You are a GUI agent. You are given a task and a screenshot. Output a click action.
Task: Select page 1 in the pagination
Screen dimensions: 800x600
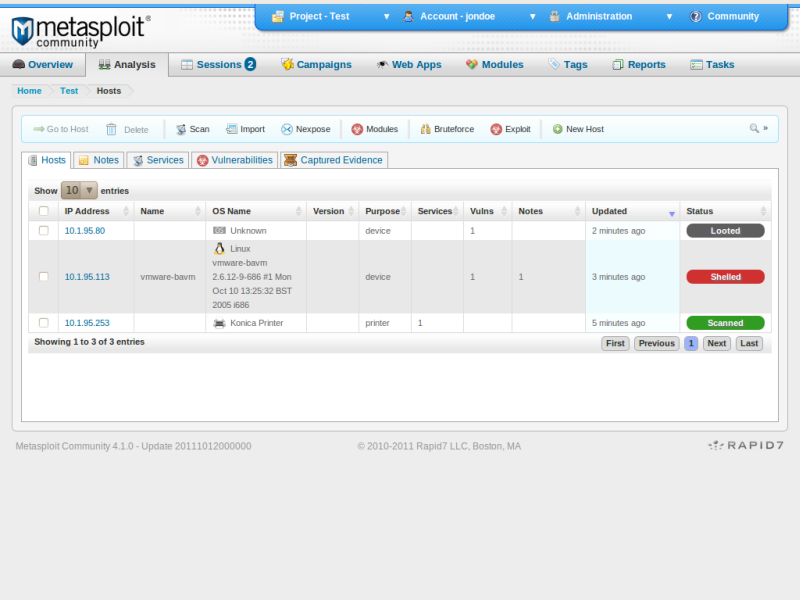point(691,343)
